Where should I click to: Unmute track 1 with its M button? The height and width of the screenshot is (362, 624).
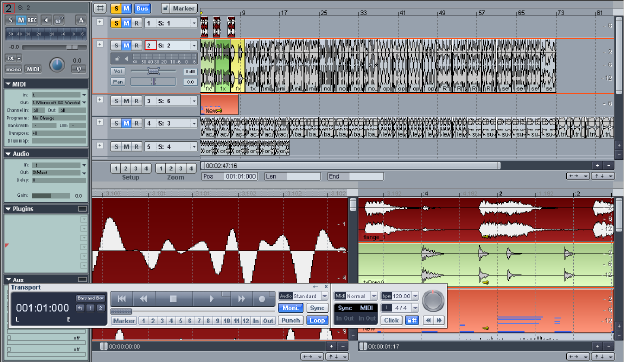point(126,23)
